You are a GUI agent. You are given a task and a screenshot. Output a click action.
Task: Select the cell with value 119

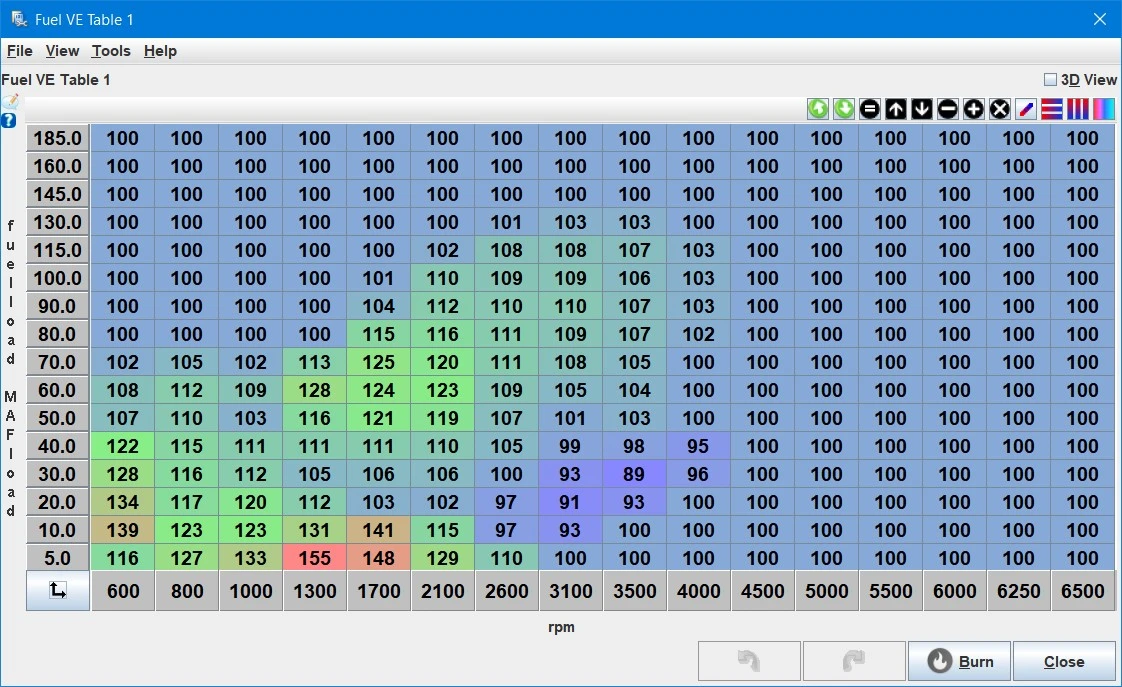coord(442,418)
